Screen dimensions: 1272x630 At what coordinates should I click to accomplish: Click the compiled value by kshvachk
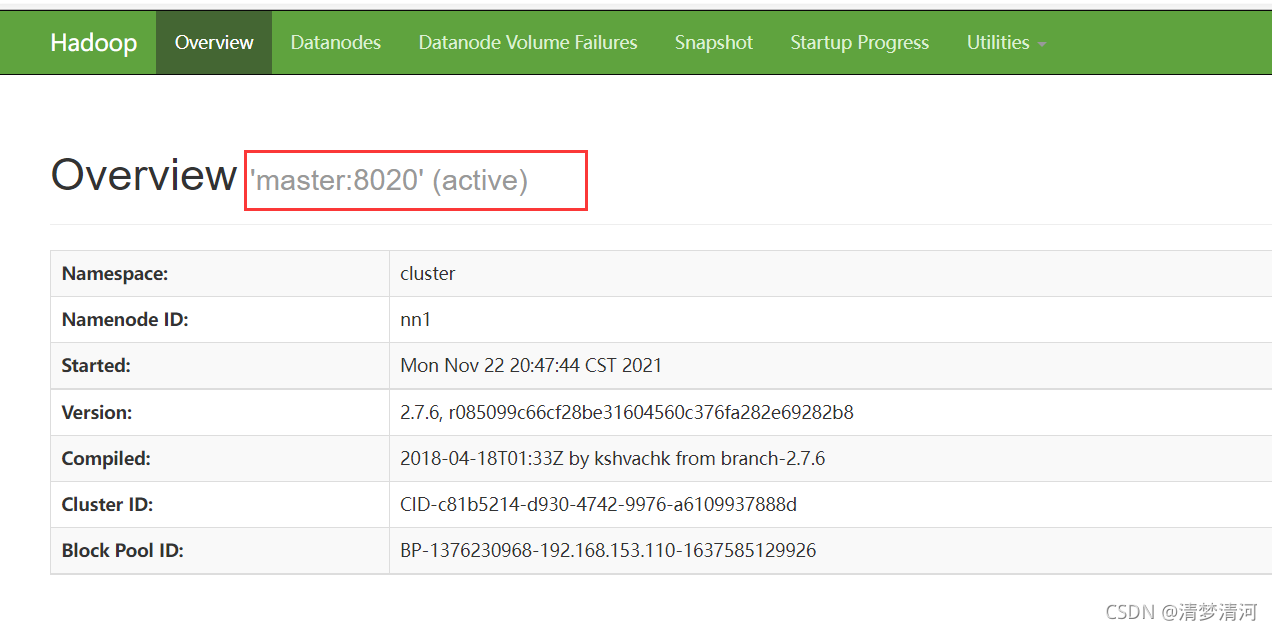(612, 459)
